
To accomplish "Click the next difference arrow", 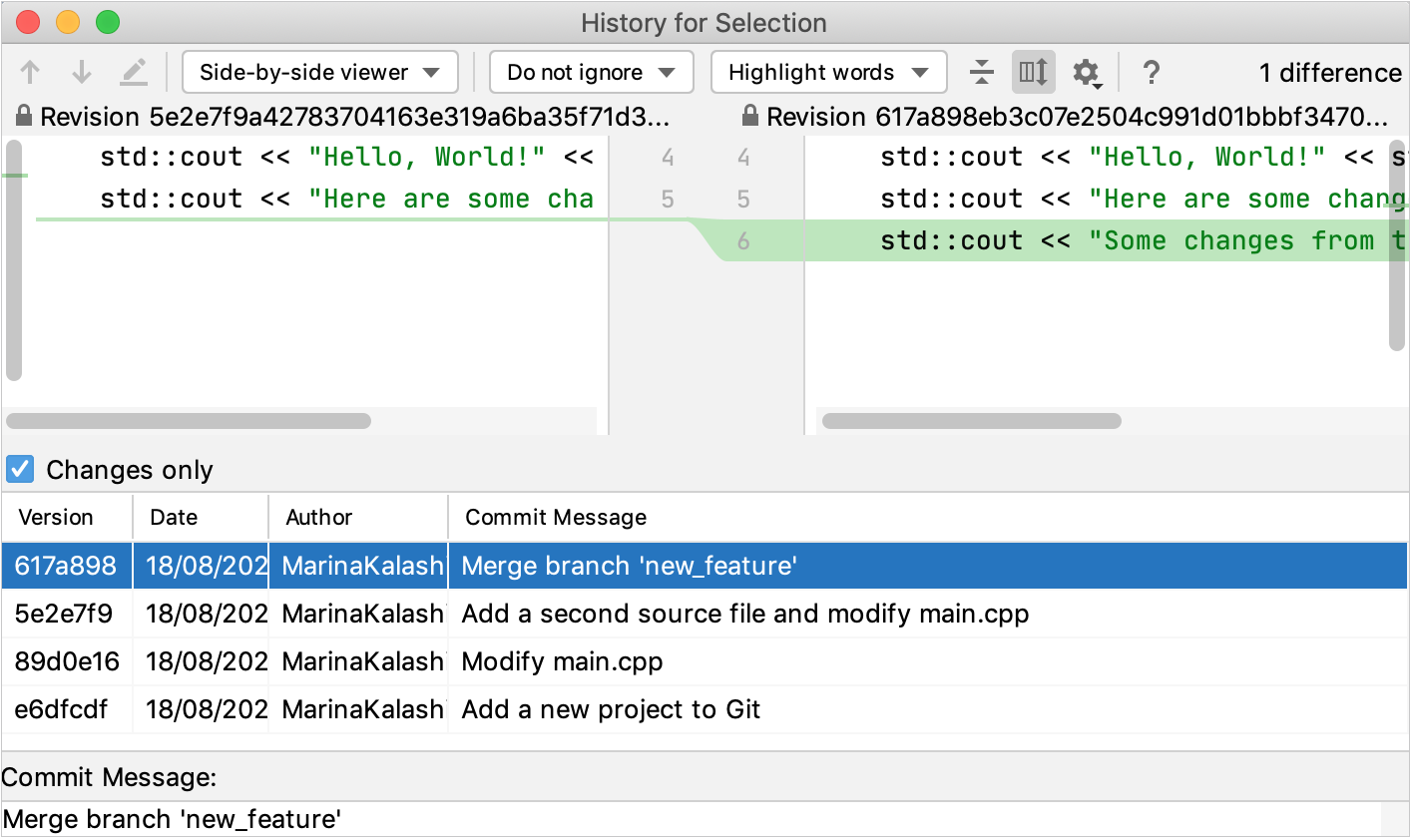I will point(81,71).
